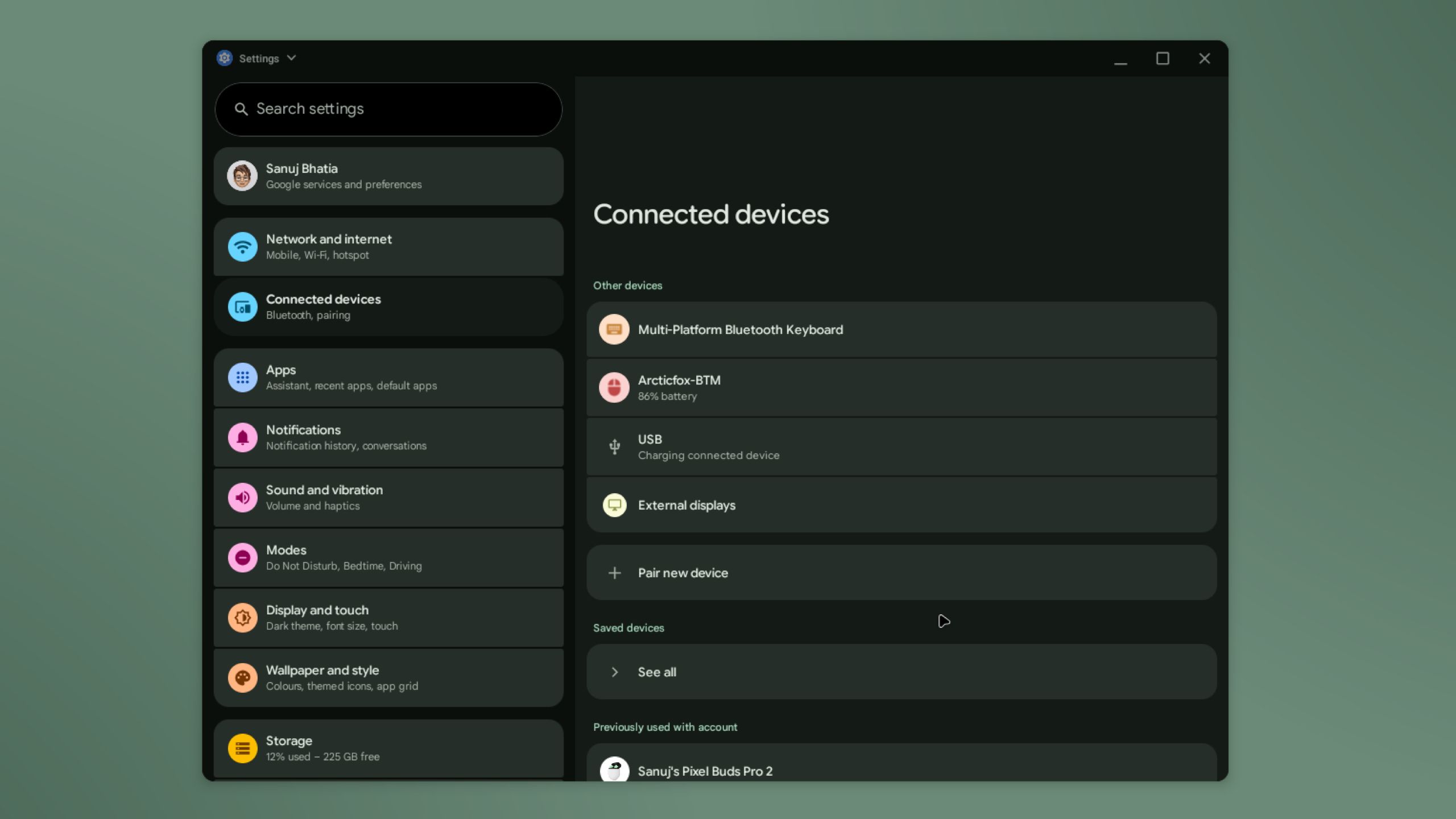
Task: Maximize the Settings window
Action: tap(1163, 59)
